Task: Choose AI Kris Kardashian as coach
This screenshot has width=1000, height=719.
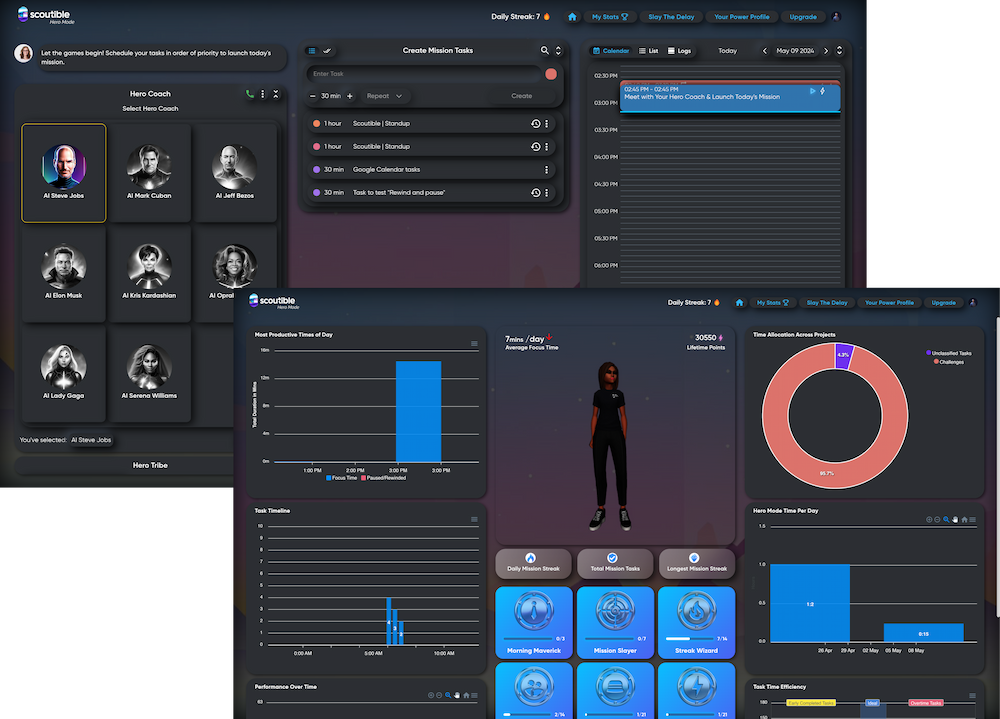Action: pyautogui.click(x=149, y=273)
